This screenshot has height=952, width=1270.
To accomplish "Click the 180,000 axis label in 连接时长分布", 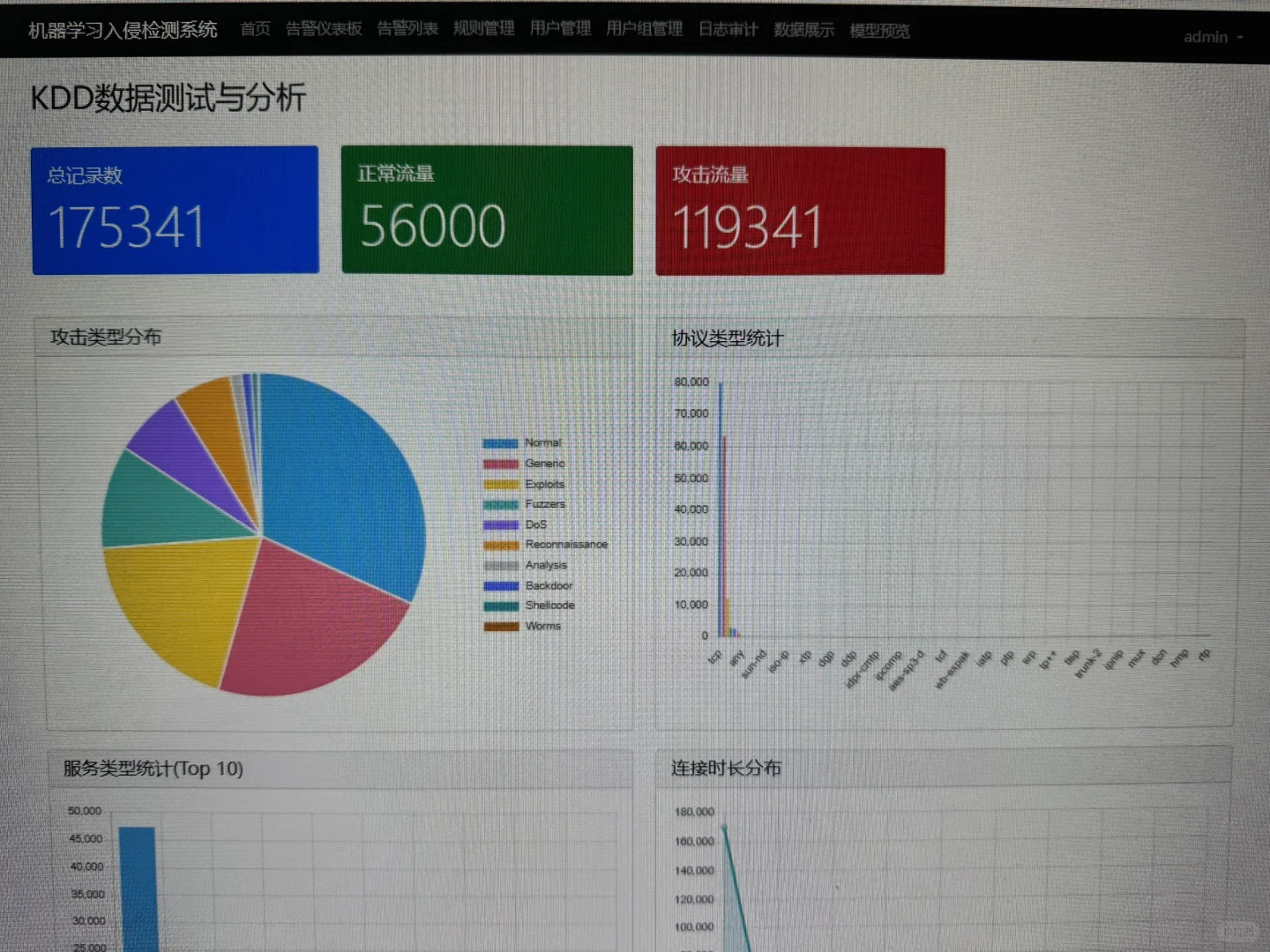I will tap(695, 812).
